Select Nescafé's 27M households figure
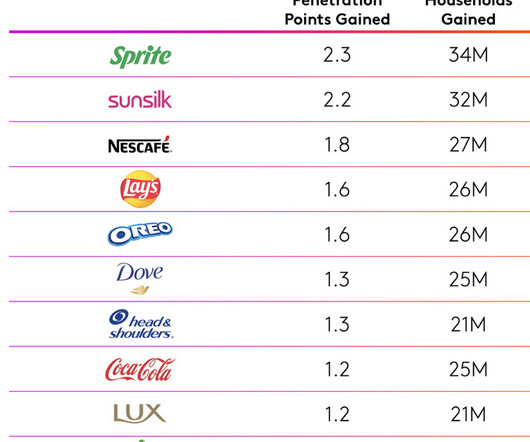The width and height of the screenshot is (530, 442). [468, 145]
